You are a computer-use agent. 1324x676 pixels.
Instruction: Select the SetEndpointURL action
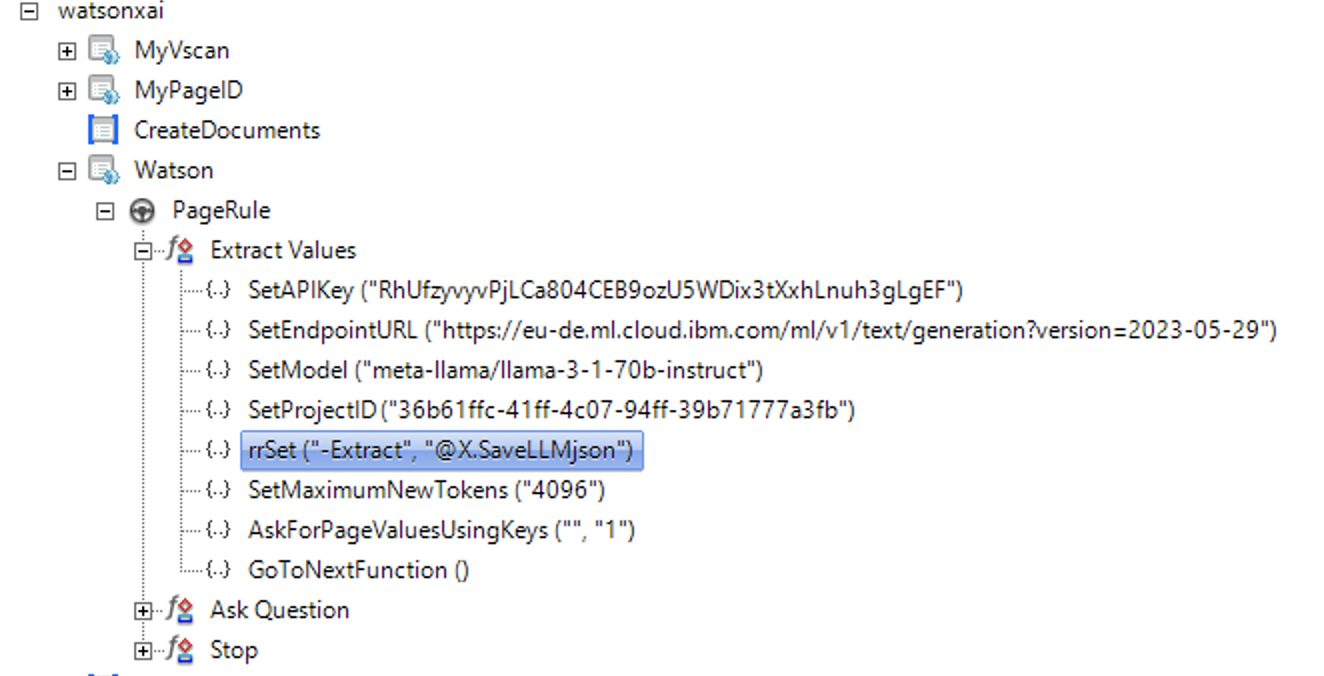pyautogui.click(x=761, y=330)
